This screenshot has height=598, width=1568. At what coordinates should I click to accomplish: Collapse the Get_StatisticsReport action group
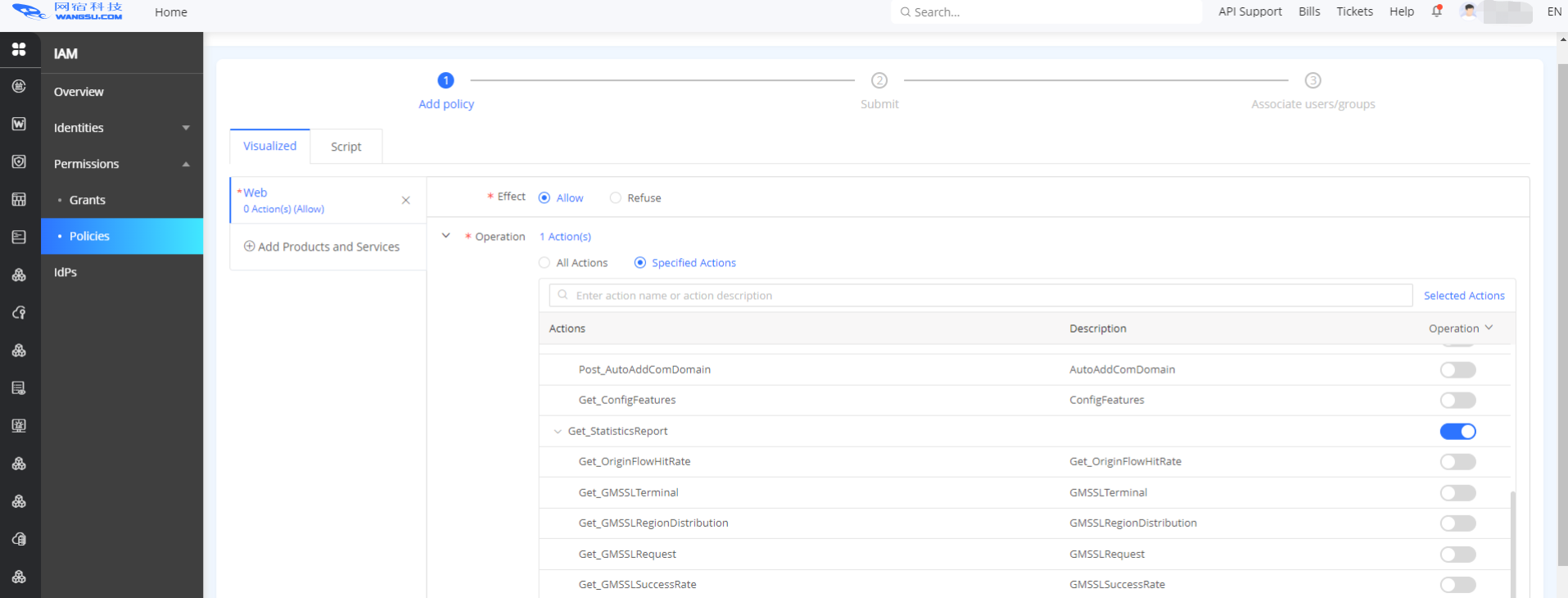558,432
